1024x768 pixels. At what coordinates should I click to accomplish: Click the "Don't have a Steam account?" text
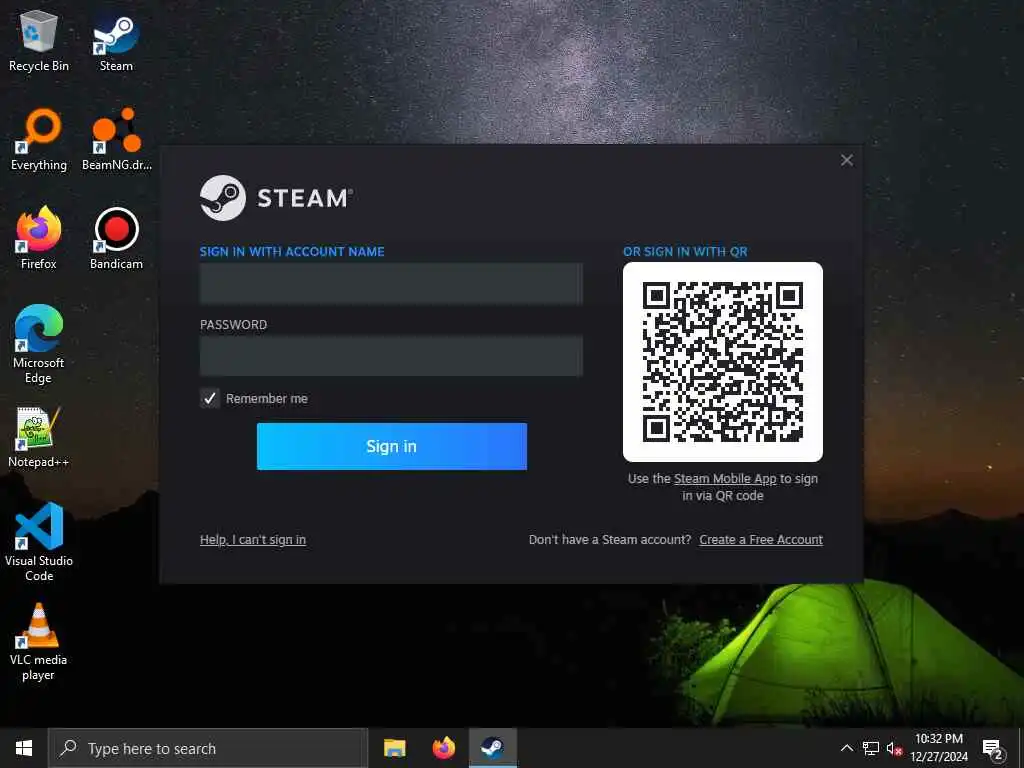610,539
